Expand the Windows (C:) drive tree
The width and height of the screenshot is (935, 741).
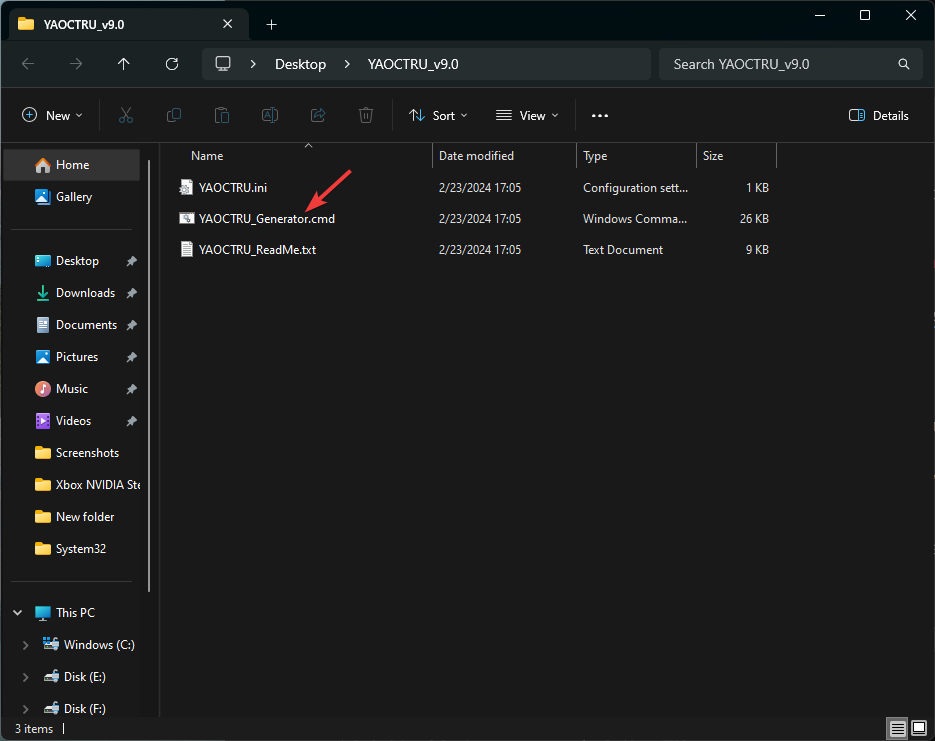25,645
